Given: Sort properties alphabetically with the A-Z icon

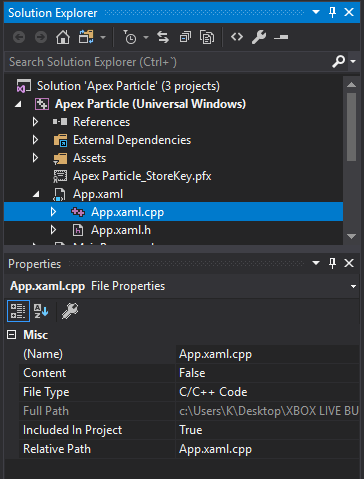Looking at the screenshot, I should pos(41,311).
